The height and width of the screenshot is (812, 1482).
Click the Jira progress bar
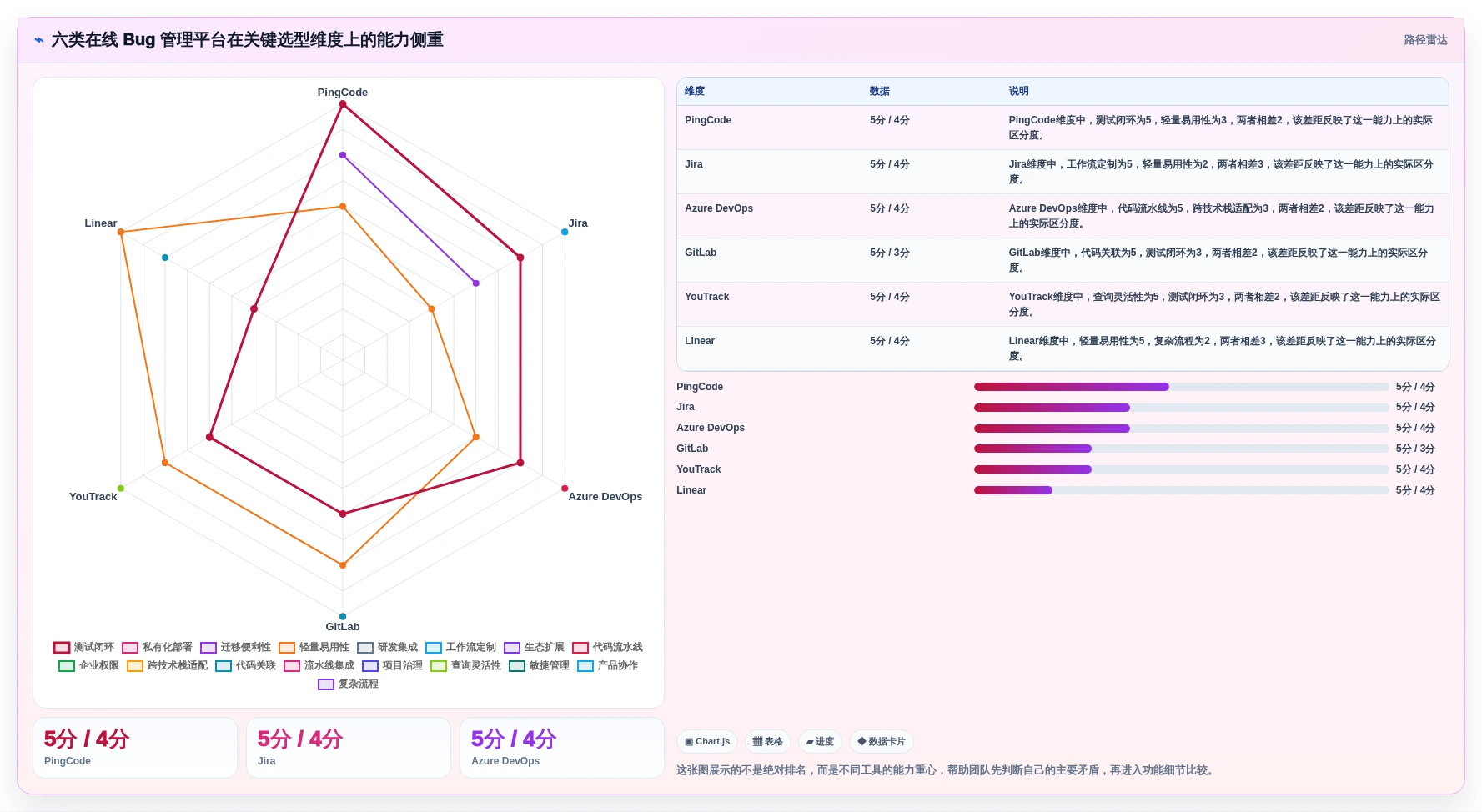pyautogui.click(x=1182, y=408)
